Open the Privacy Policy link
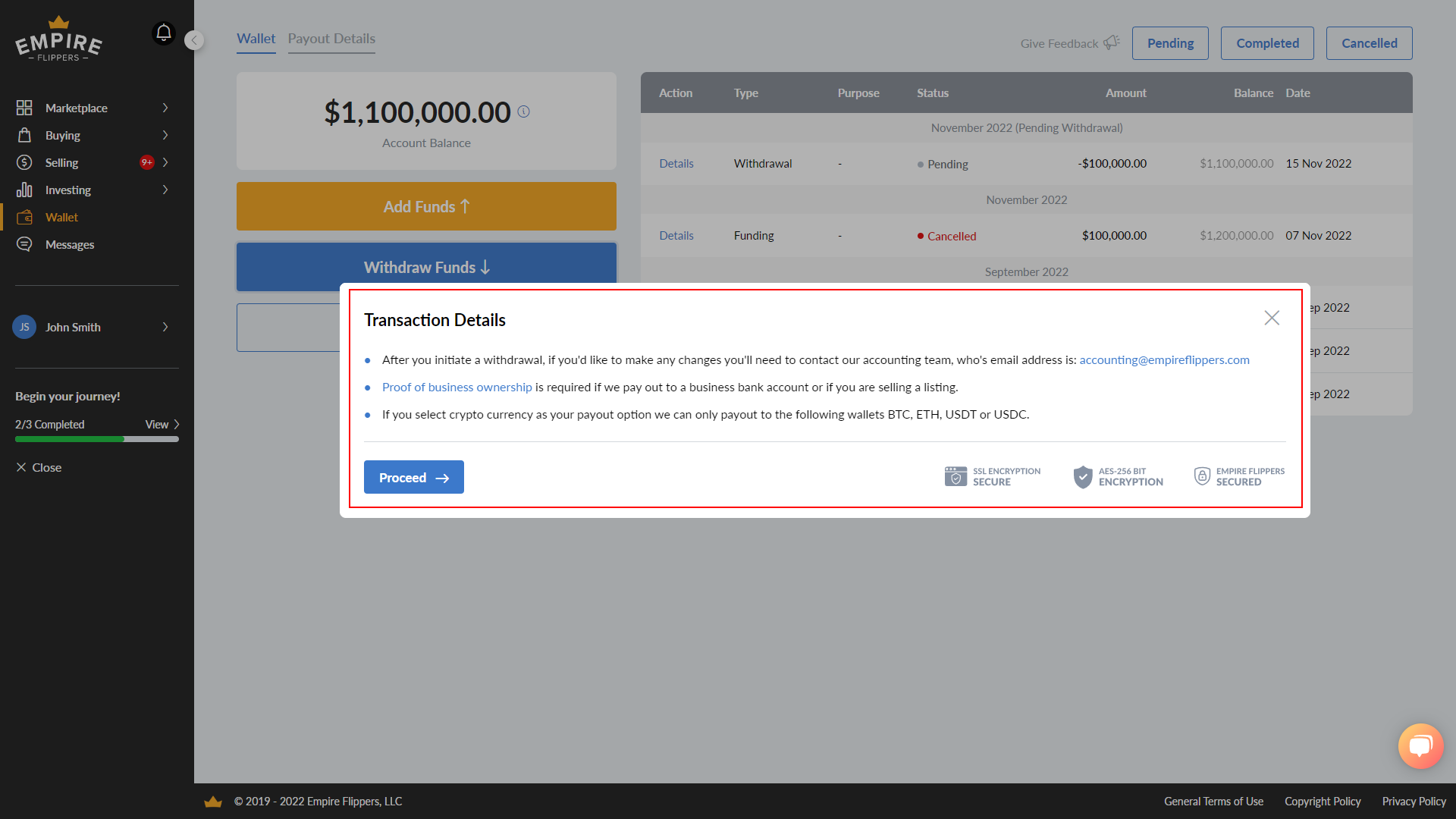The height and width of the screenshot is (819, 1456). click(1414, 802)
